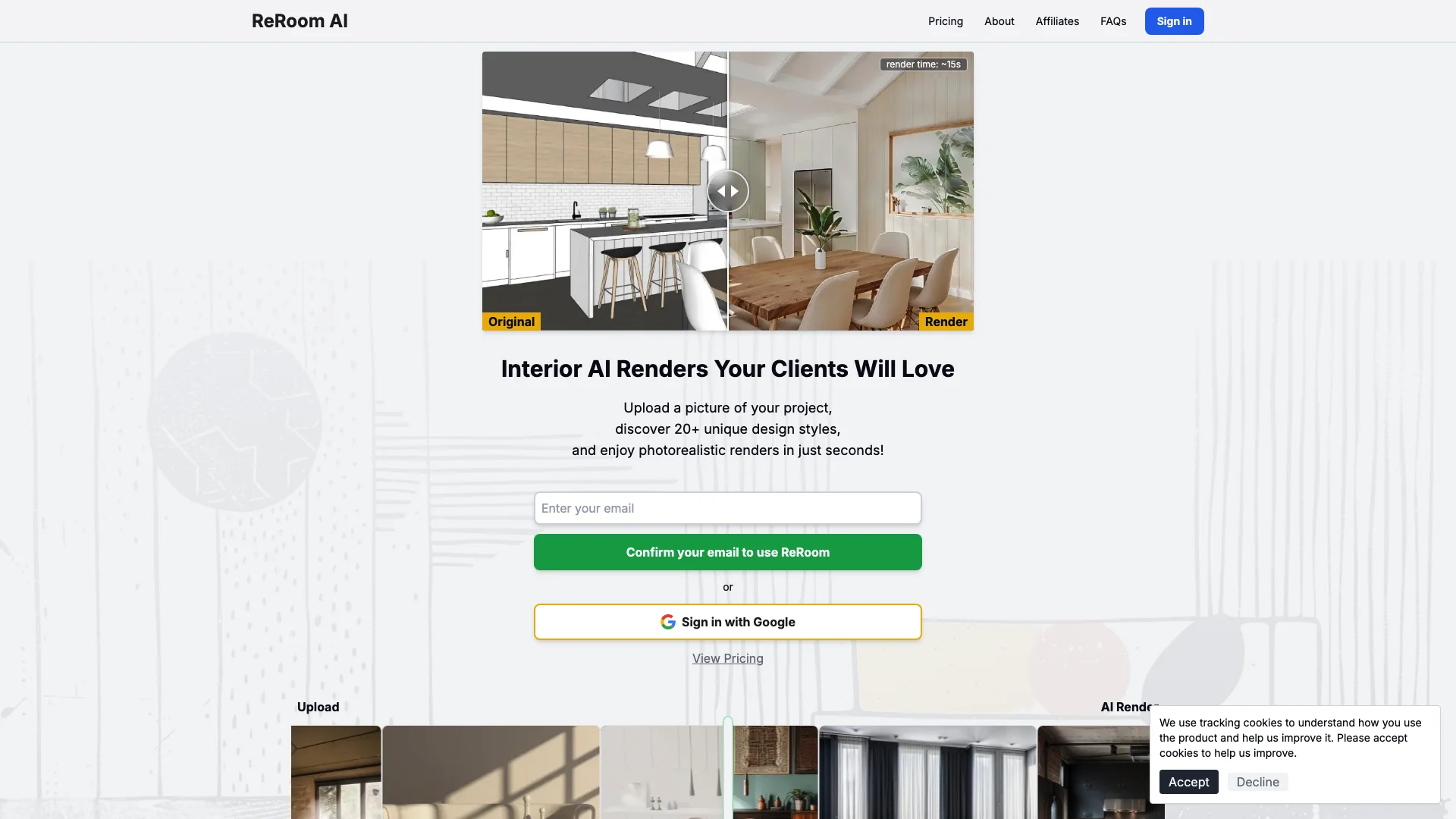Enable Google sign-in option
Viewport: 1456px width, 819px height.
tap(728, 621)
